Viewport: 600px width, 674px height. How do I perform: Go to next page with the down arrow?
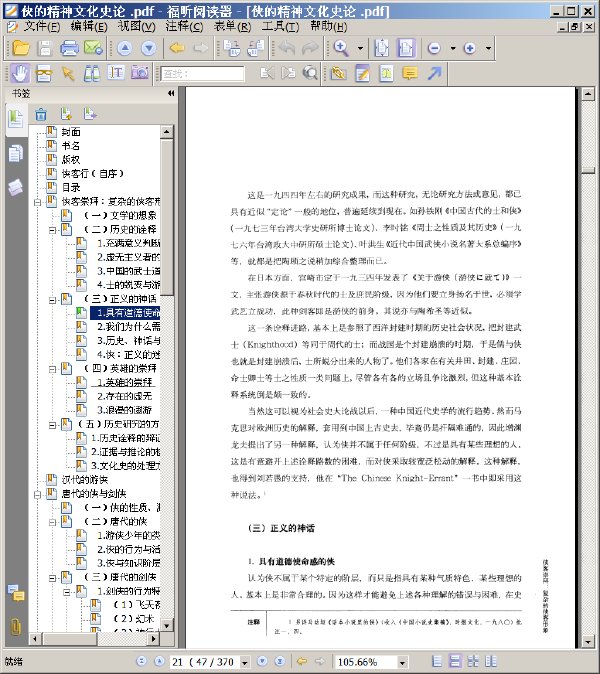(x=149, y=48)
